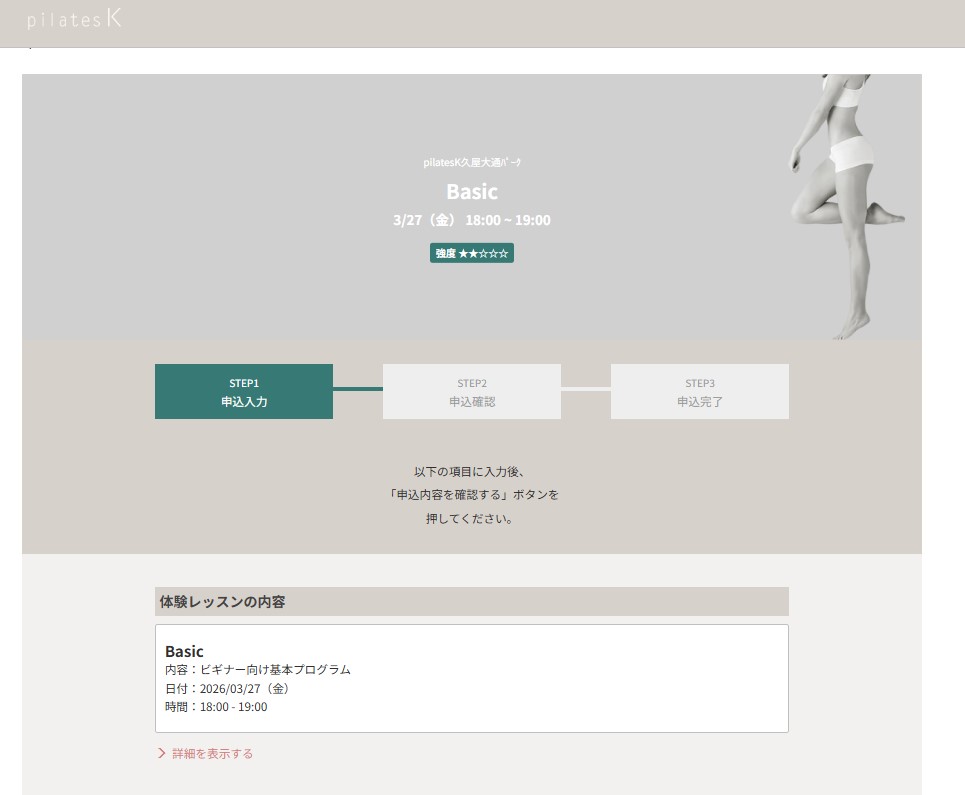Click the Basic title in lesson card

(x=184, y=651)
